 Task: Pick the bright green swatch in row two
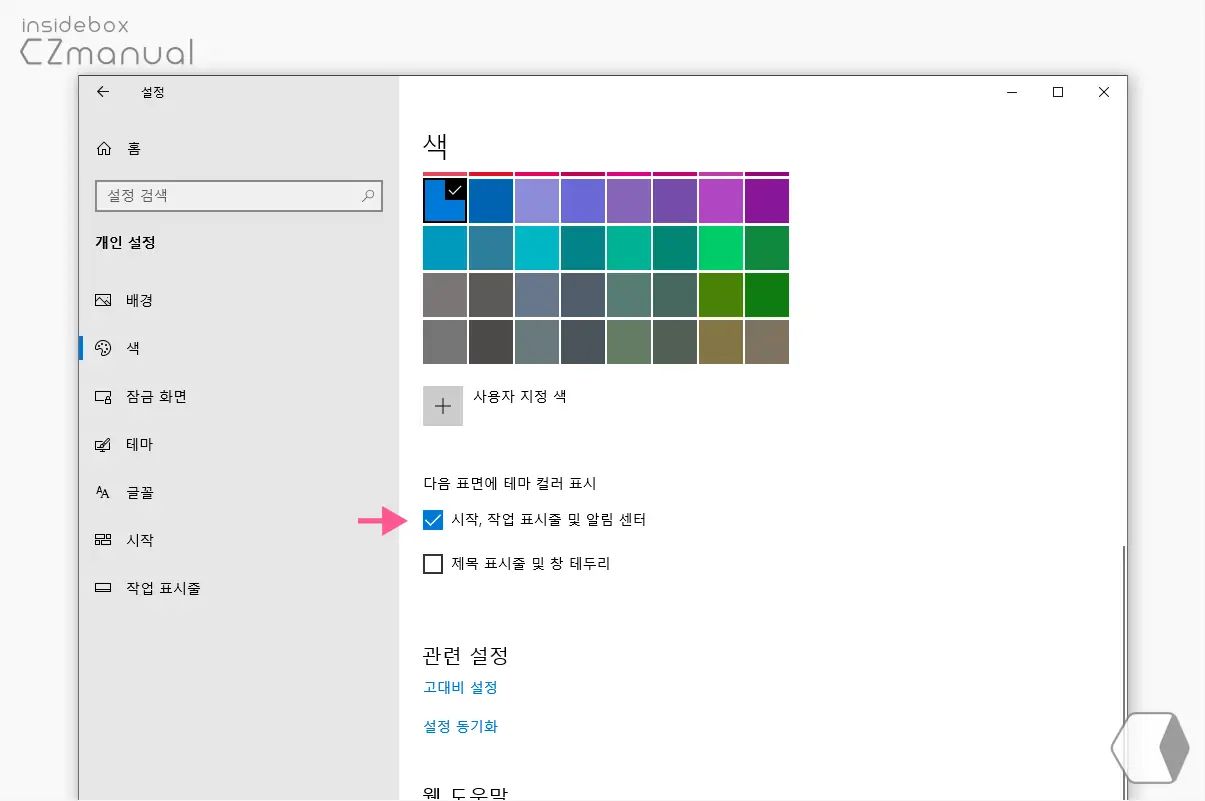click(x=721, y=248)
